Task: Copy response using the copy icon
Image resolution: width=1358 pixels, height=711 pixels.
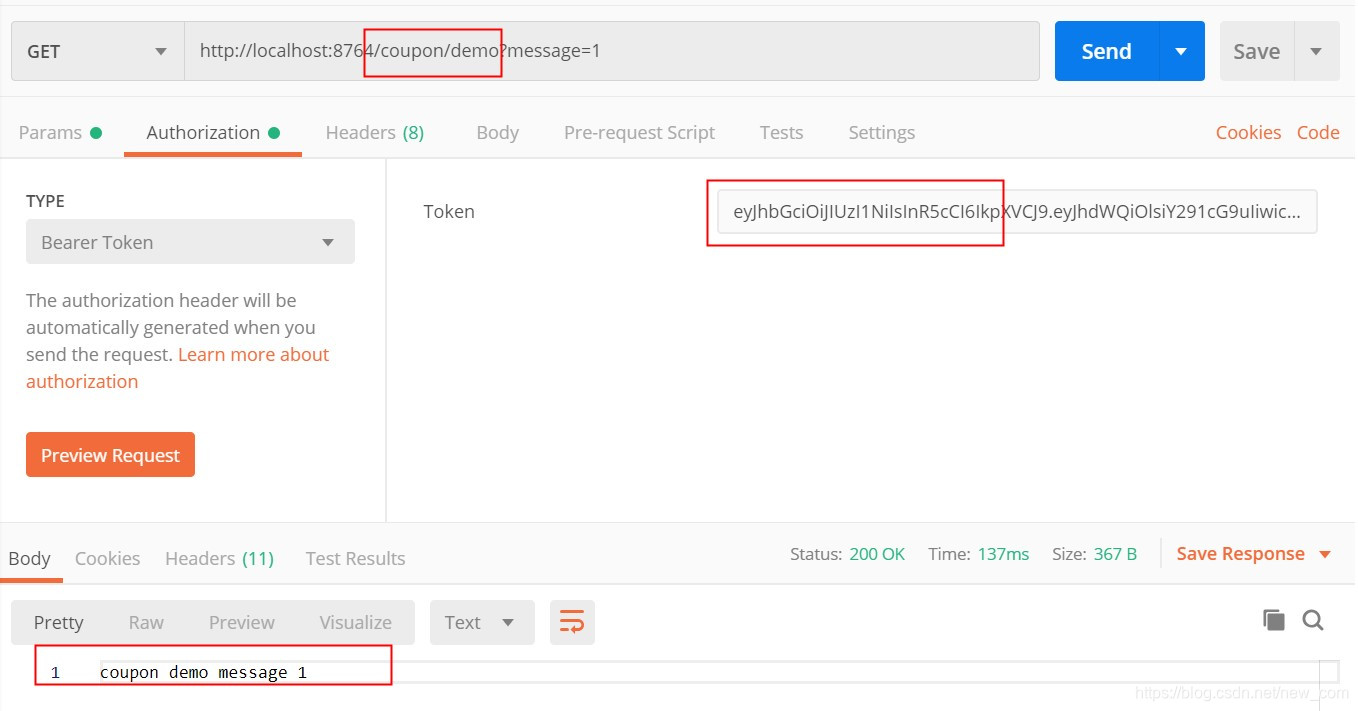Action: [1273, 620]
